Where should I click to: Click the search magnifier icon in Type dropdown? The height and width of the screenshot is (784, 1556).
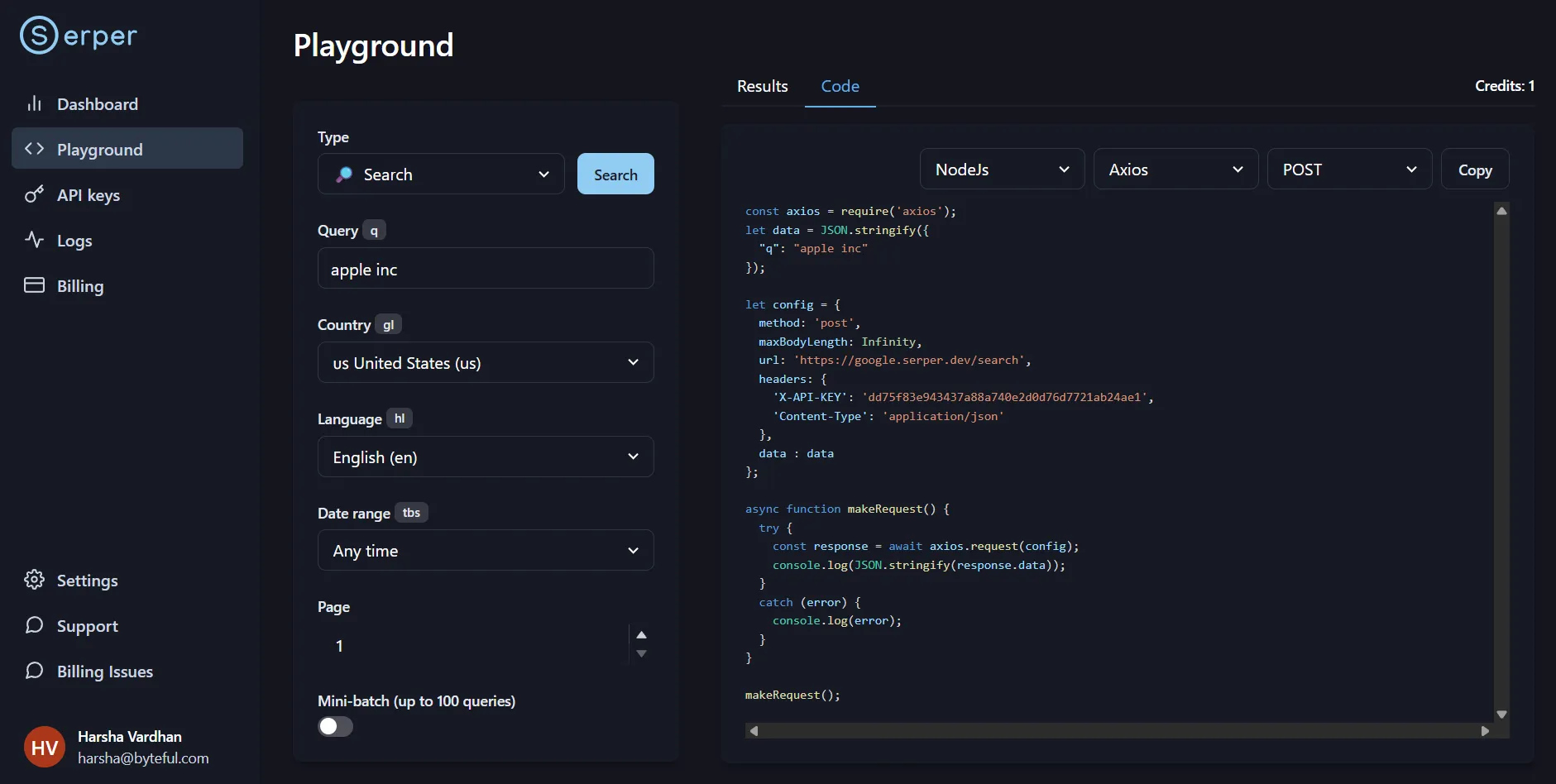[344, 174]
